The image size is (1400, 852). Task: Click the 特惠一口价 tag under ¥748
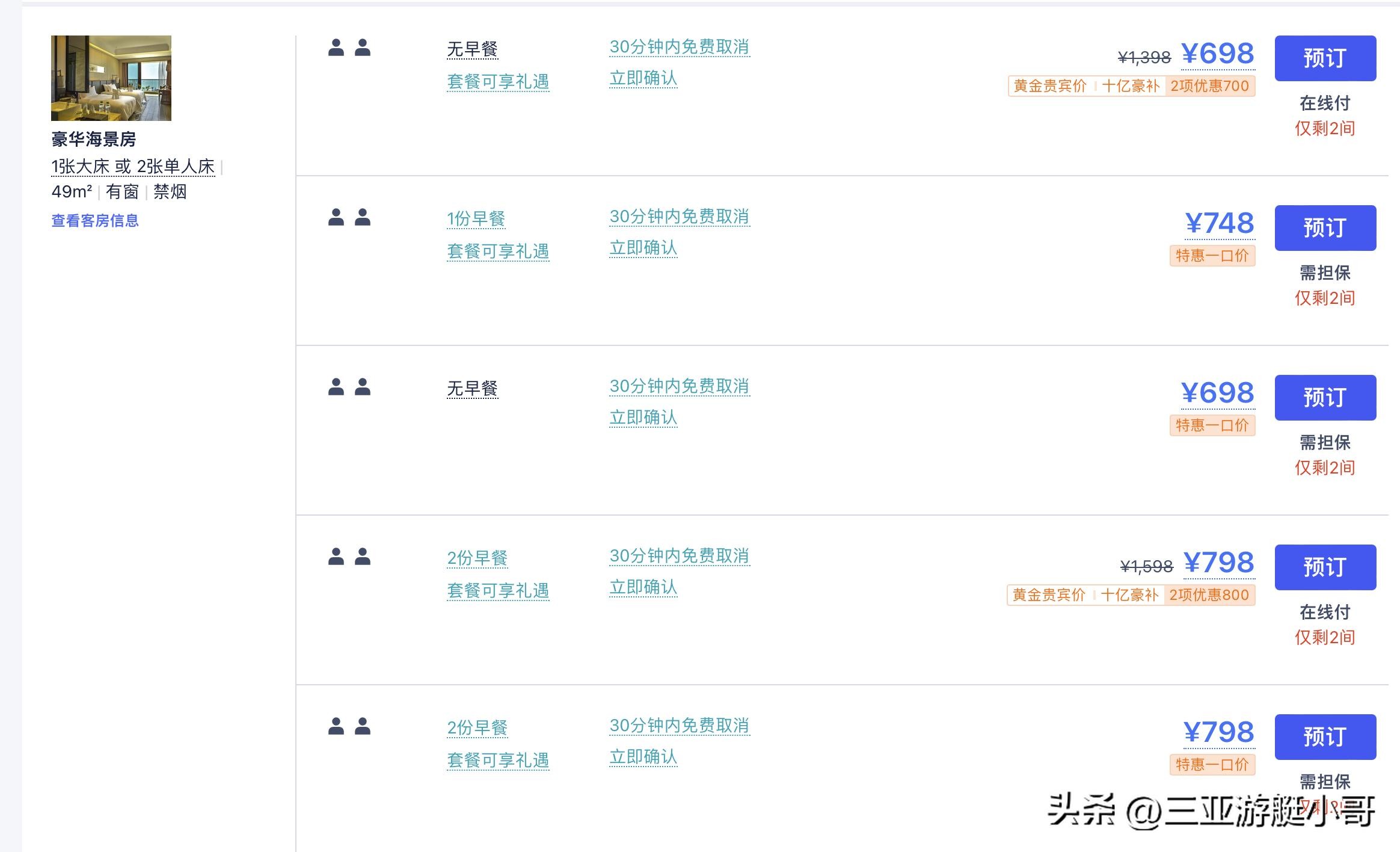(x=1212, y=256)
